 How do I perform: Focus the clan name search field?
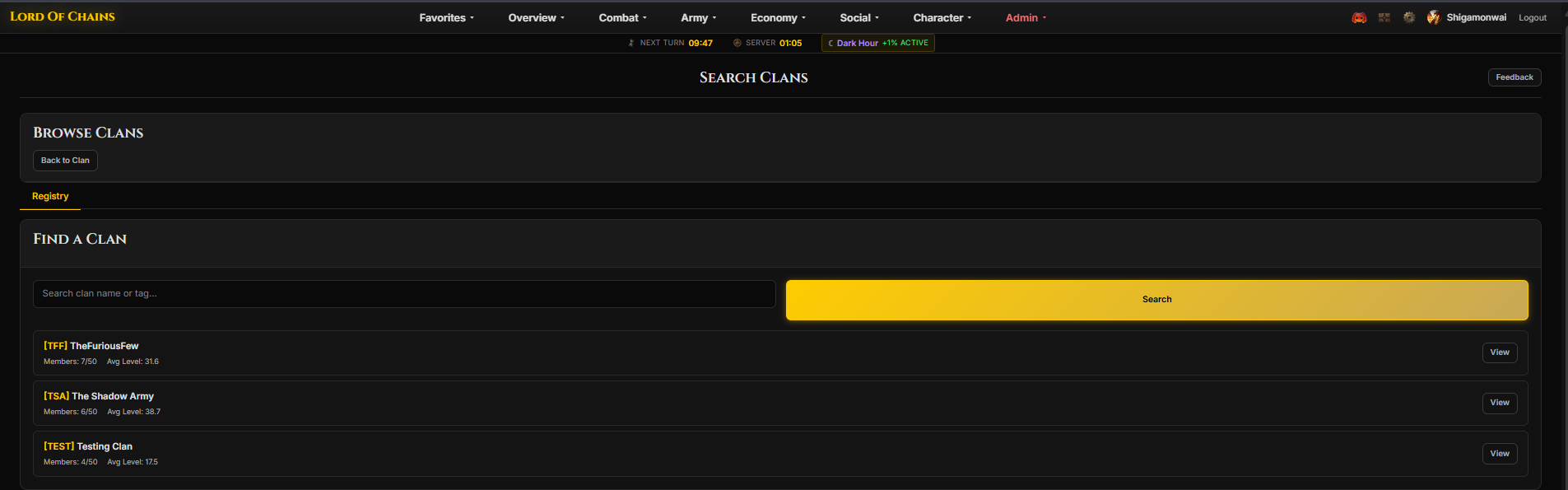[x=404, y=294]
